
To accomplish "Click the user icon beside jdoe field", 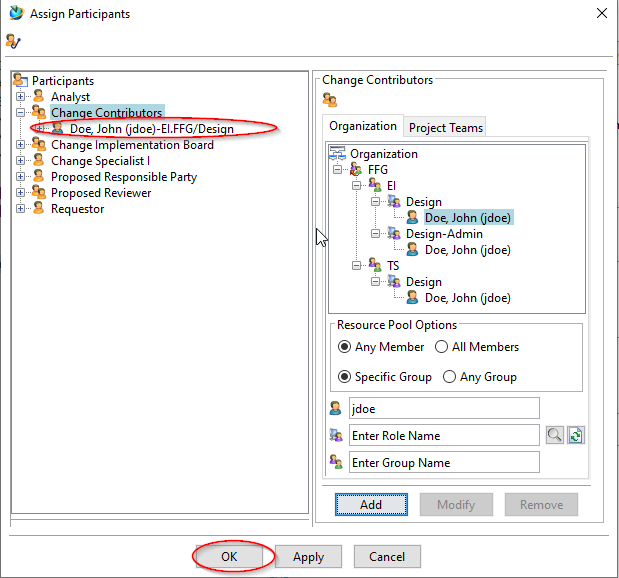I will pos(336,408).
